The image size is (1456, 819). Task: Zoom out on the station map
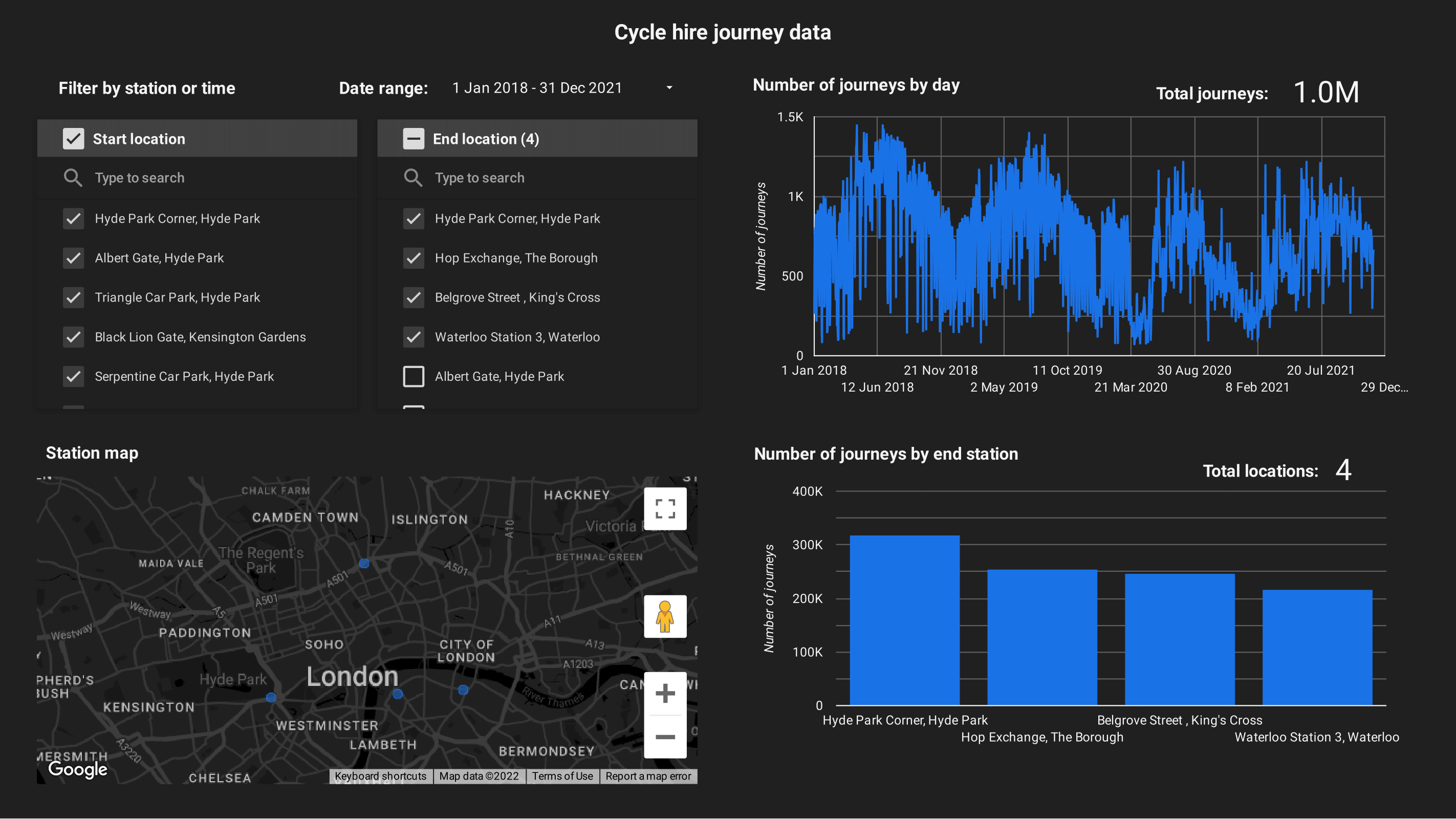tap(665, 737)
